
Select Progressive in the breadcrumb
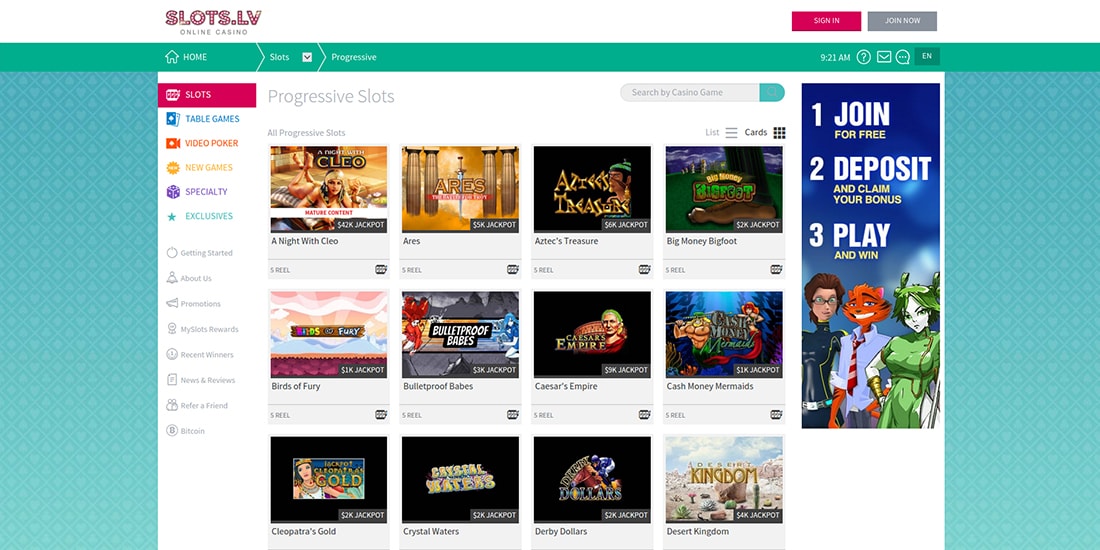click(354, 58)
